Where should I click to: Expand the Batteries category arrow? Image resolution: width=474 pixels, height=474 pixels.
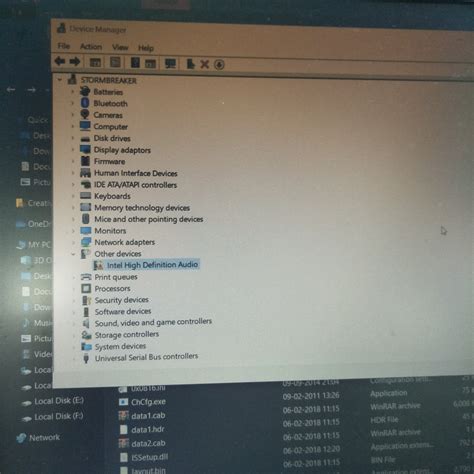coord(73,91)
